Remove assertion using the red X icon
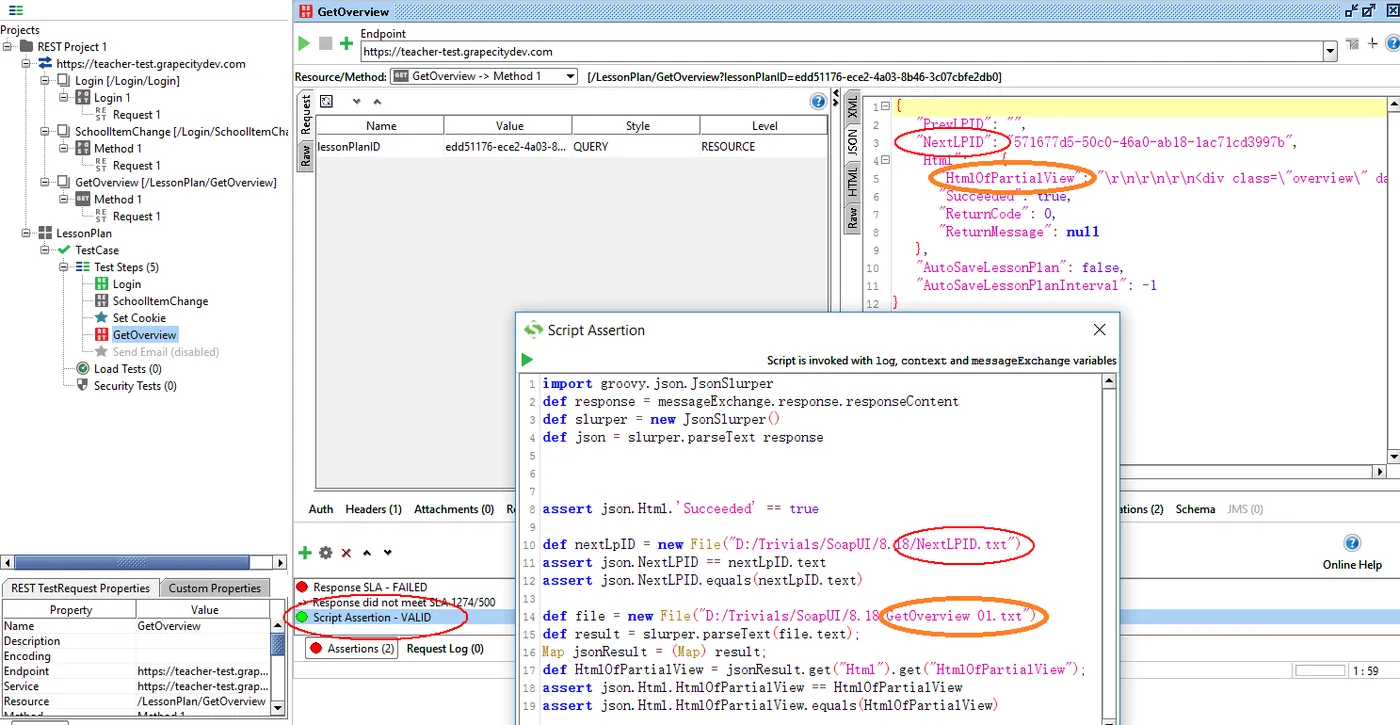 coord(346,553)
